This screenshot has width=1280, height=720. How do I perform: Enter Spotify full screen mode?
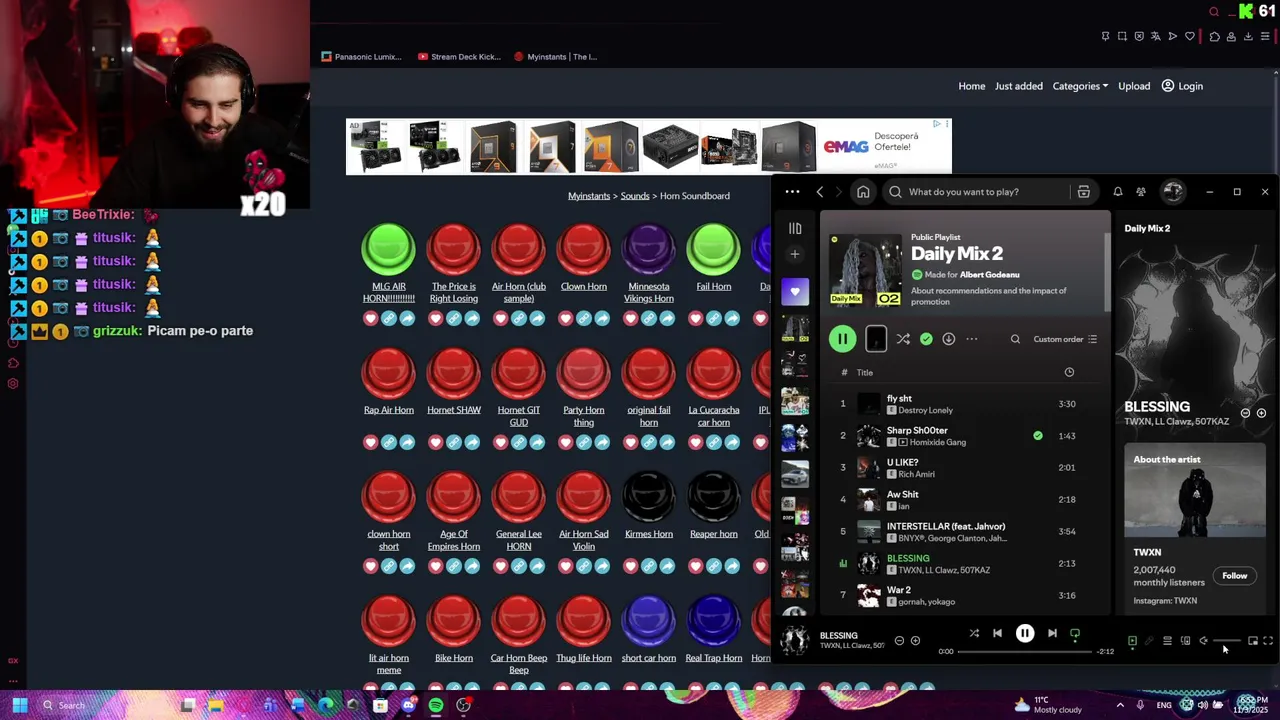coord(1268,641)
